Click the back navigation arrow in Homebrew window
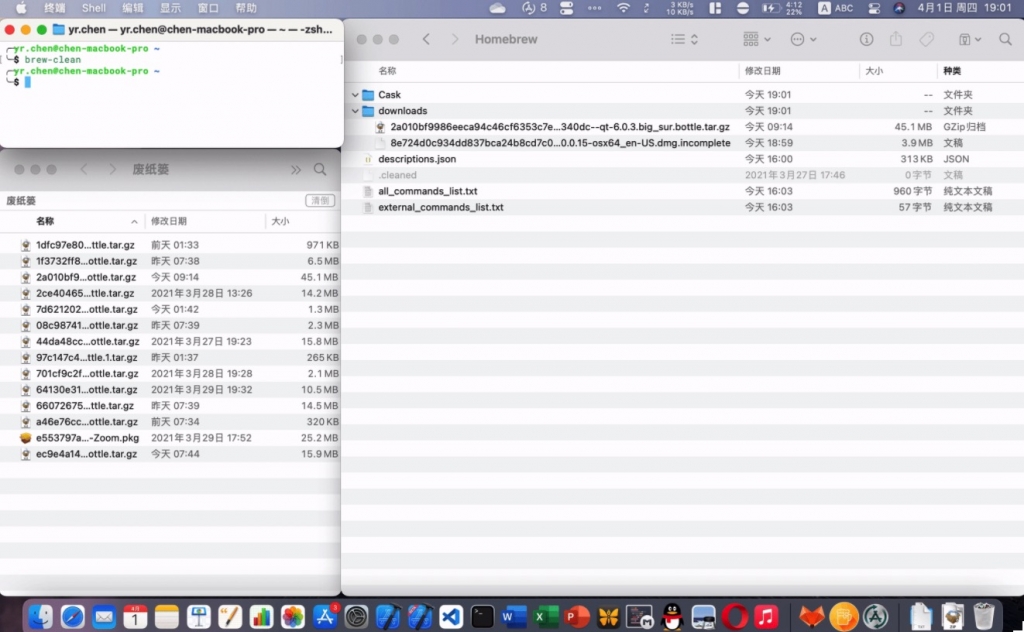Image resolution: width=1024 pixels, height=632 pixels. (x=425, y=38)
